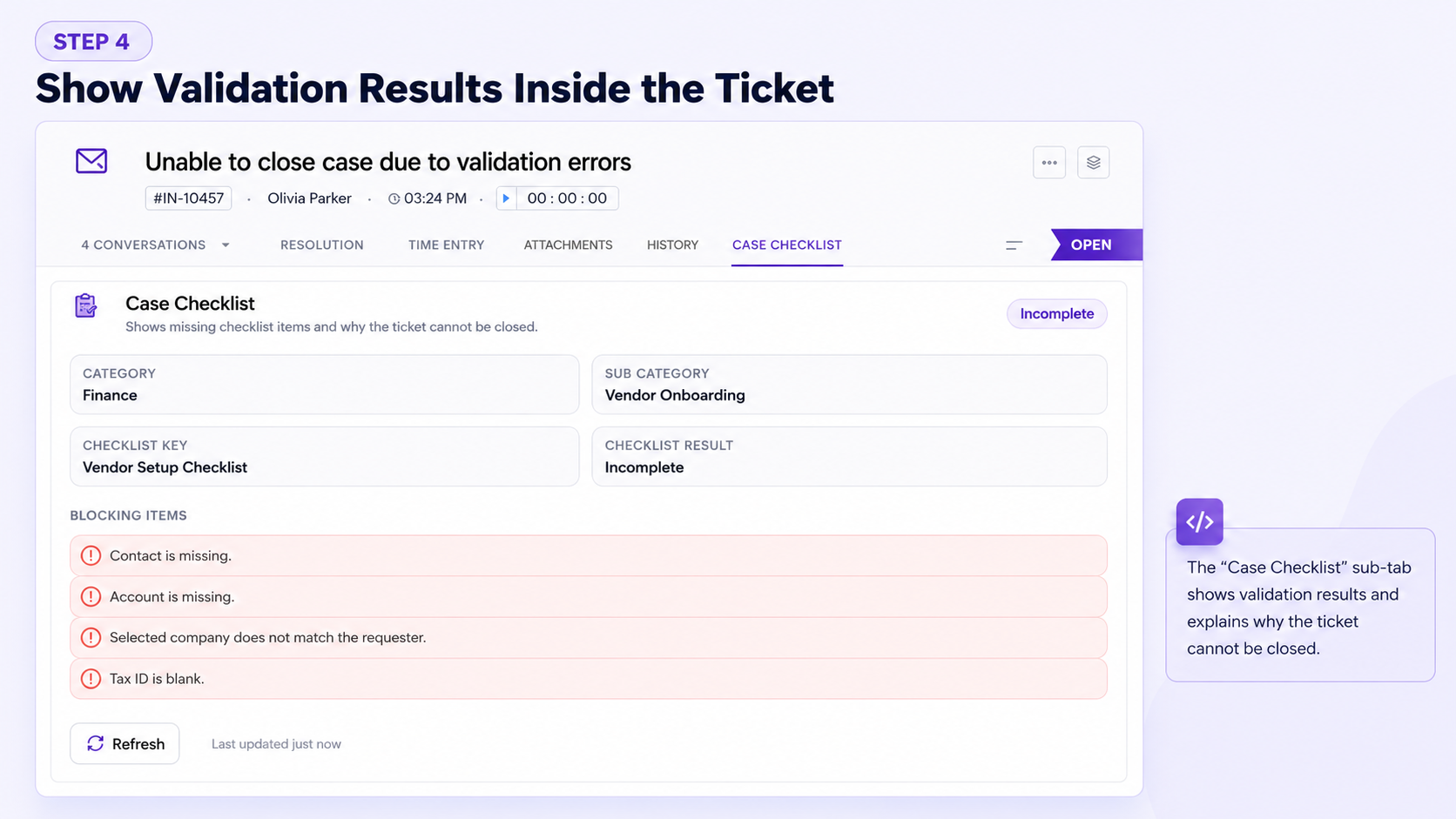Click the #IN-10457 ticket ID tag

tap(188, 198)
